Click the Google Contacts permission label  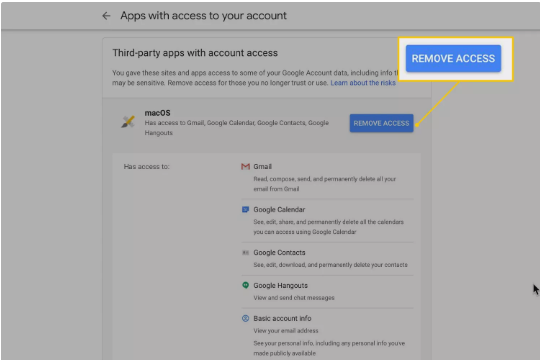tap(279, 253)
